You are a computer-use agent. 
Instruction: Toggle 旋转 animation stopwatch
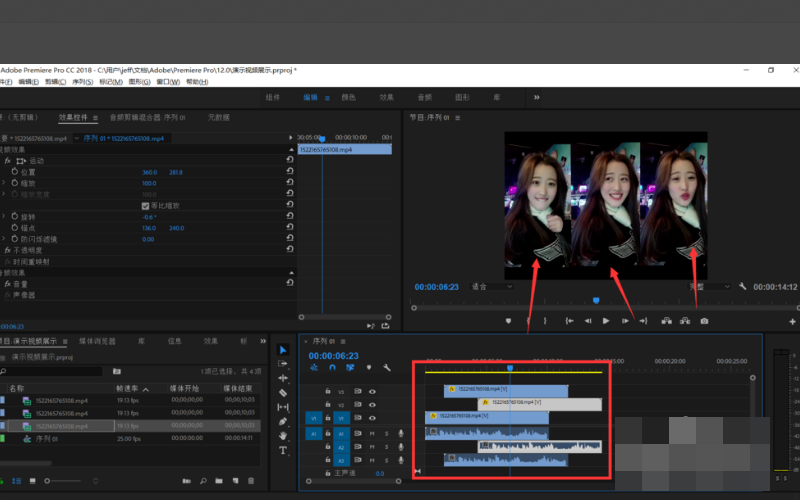(x=15, y=216)
